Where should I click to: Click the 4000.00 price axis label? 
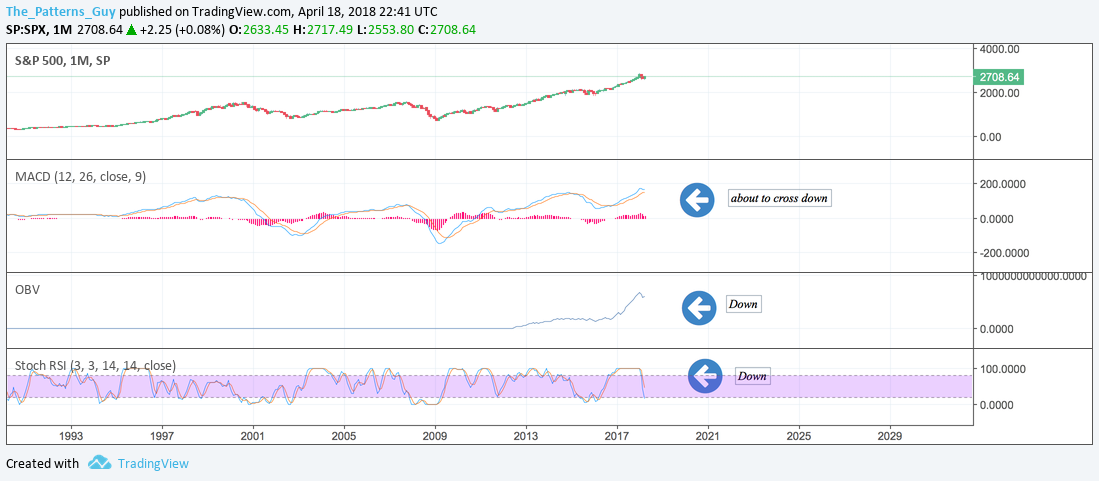[x=999, y=48]
